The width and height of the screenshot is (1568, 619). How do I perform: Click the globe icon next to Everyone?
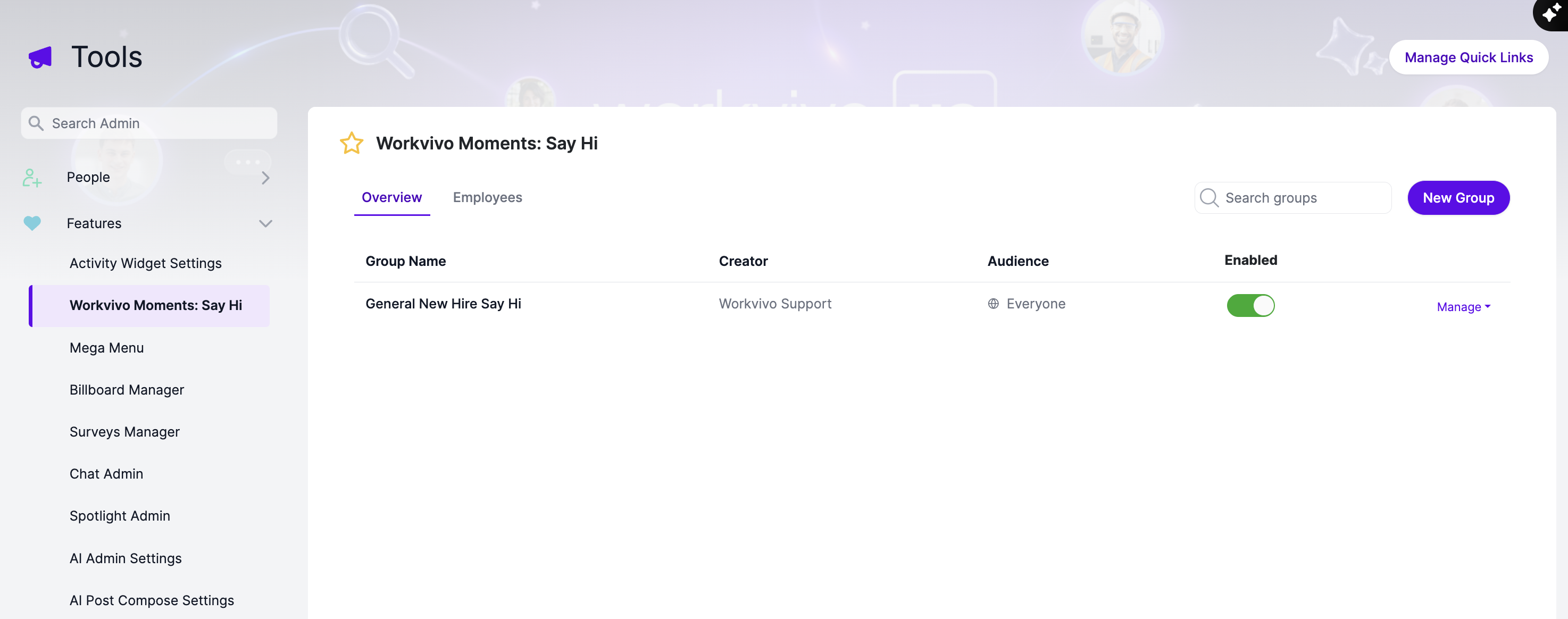[994, 304]
